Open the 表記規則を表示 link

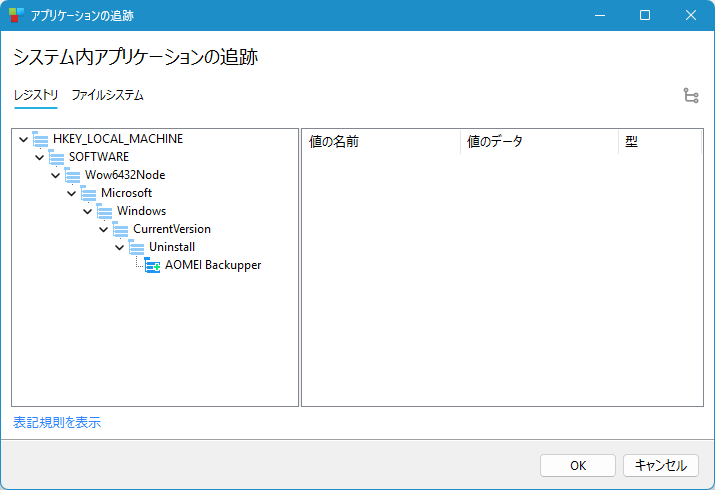coord(57,422)
